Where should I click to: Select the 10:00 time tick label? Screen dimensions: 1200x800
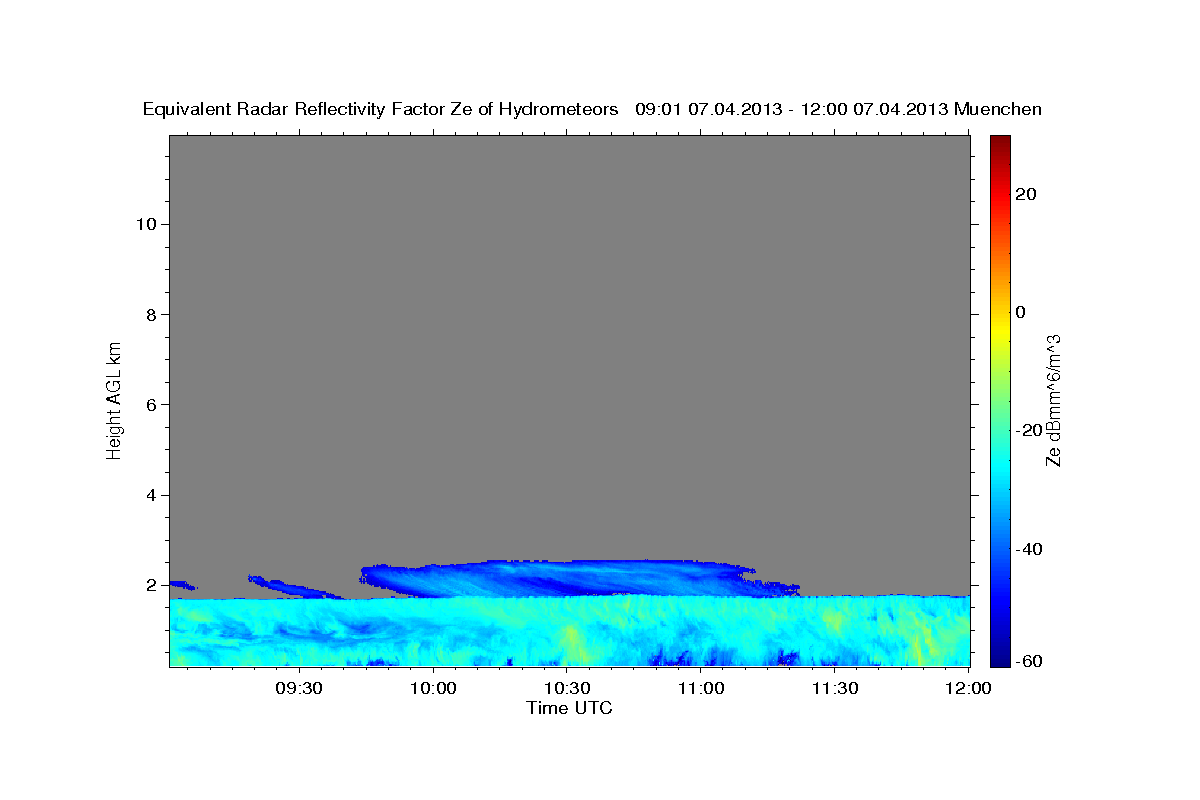coord(433,688)
